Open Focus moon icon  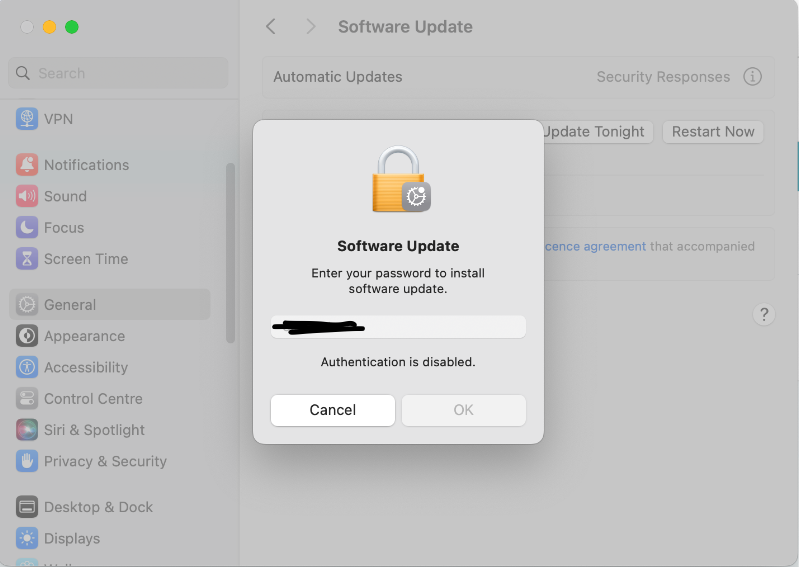coord(27,228)
